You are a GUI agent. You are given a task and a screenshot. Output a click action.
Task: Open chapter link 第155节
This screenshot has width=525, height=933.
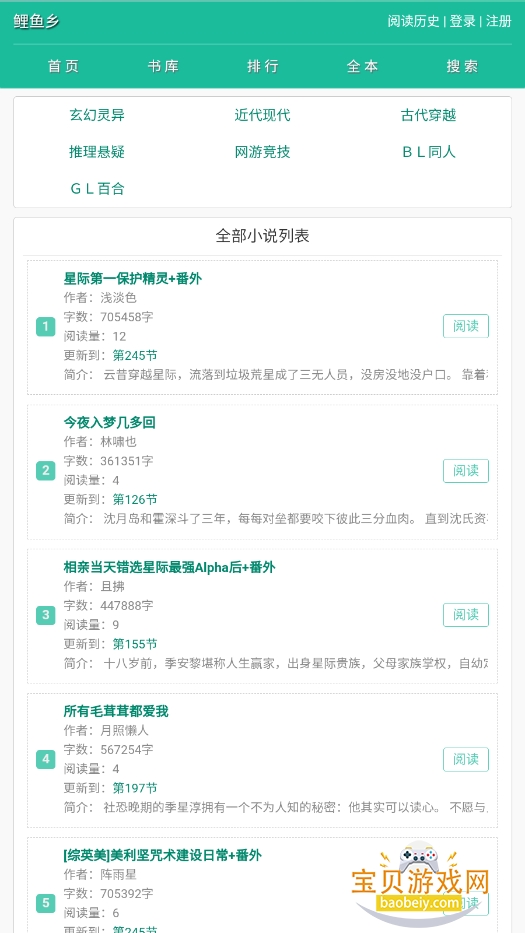135,644
